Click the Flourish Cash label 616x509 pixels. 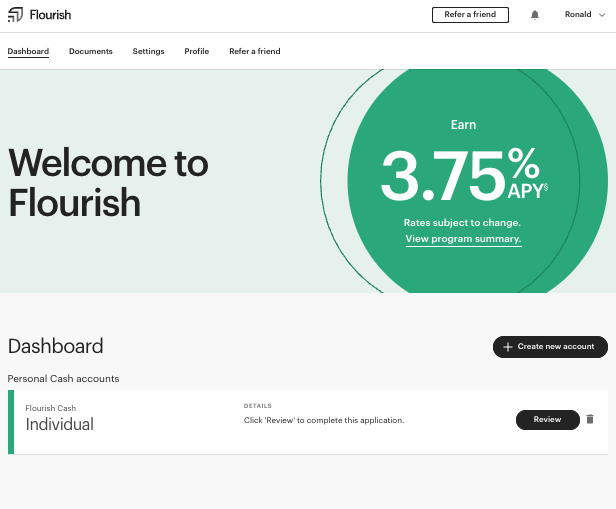51,408
